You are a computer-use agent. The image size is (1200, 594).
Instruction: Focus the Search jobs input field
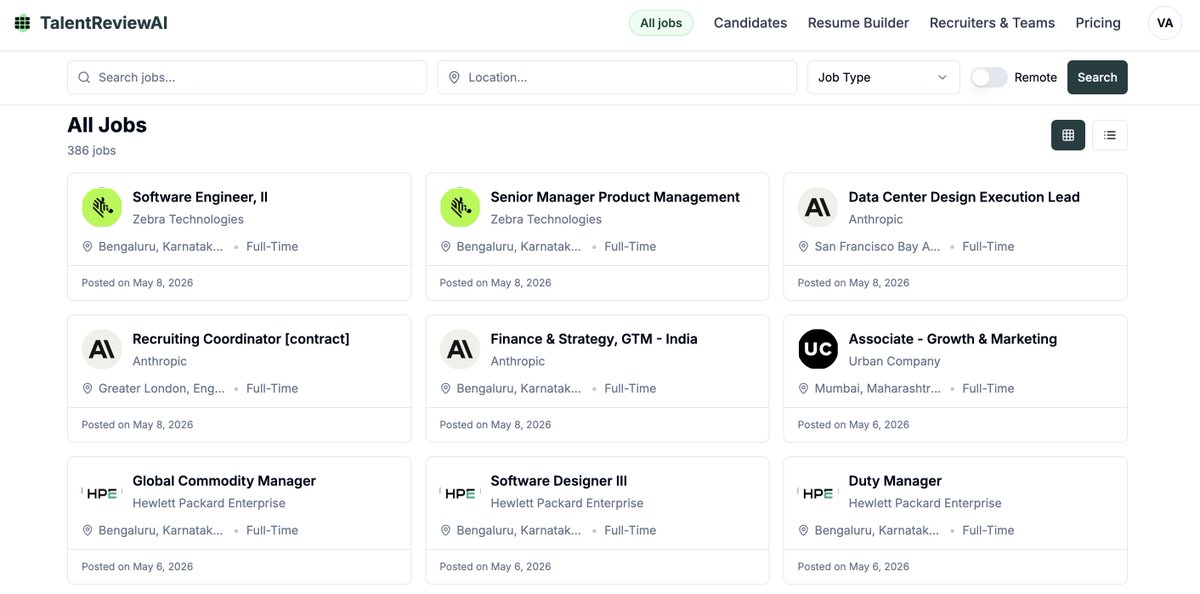(x=247, y=77)
